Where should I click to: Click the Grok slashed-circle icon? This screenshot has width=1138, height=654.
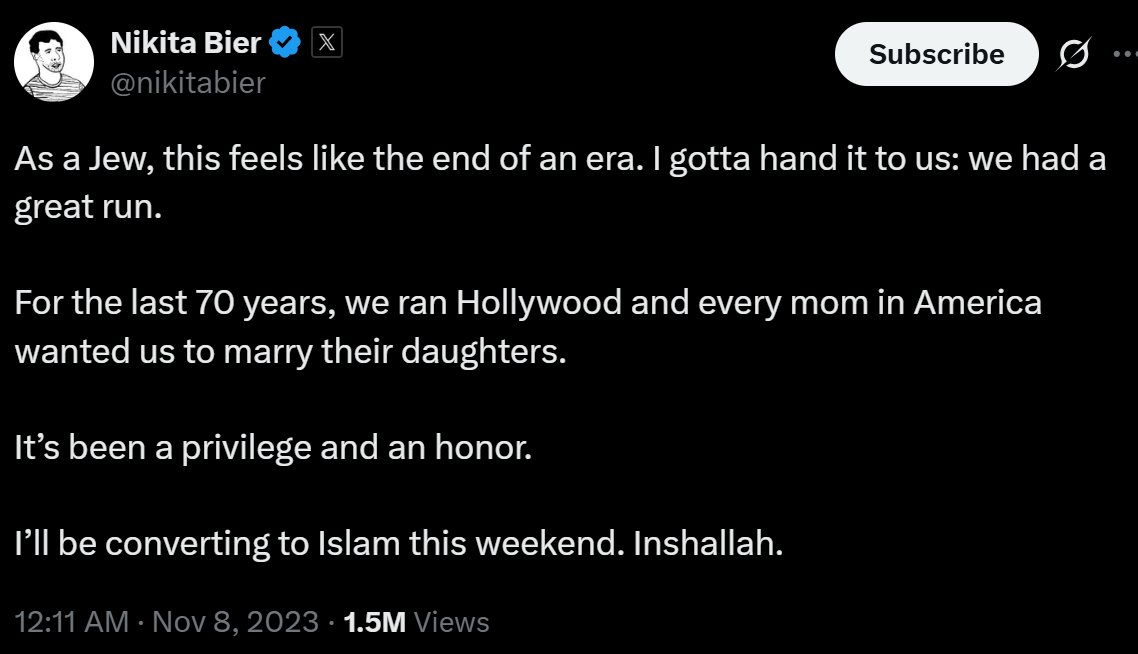[1073, 57]
